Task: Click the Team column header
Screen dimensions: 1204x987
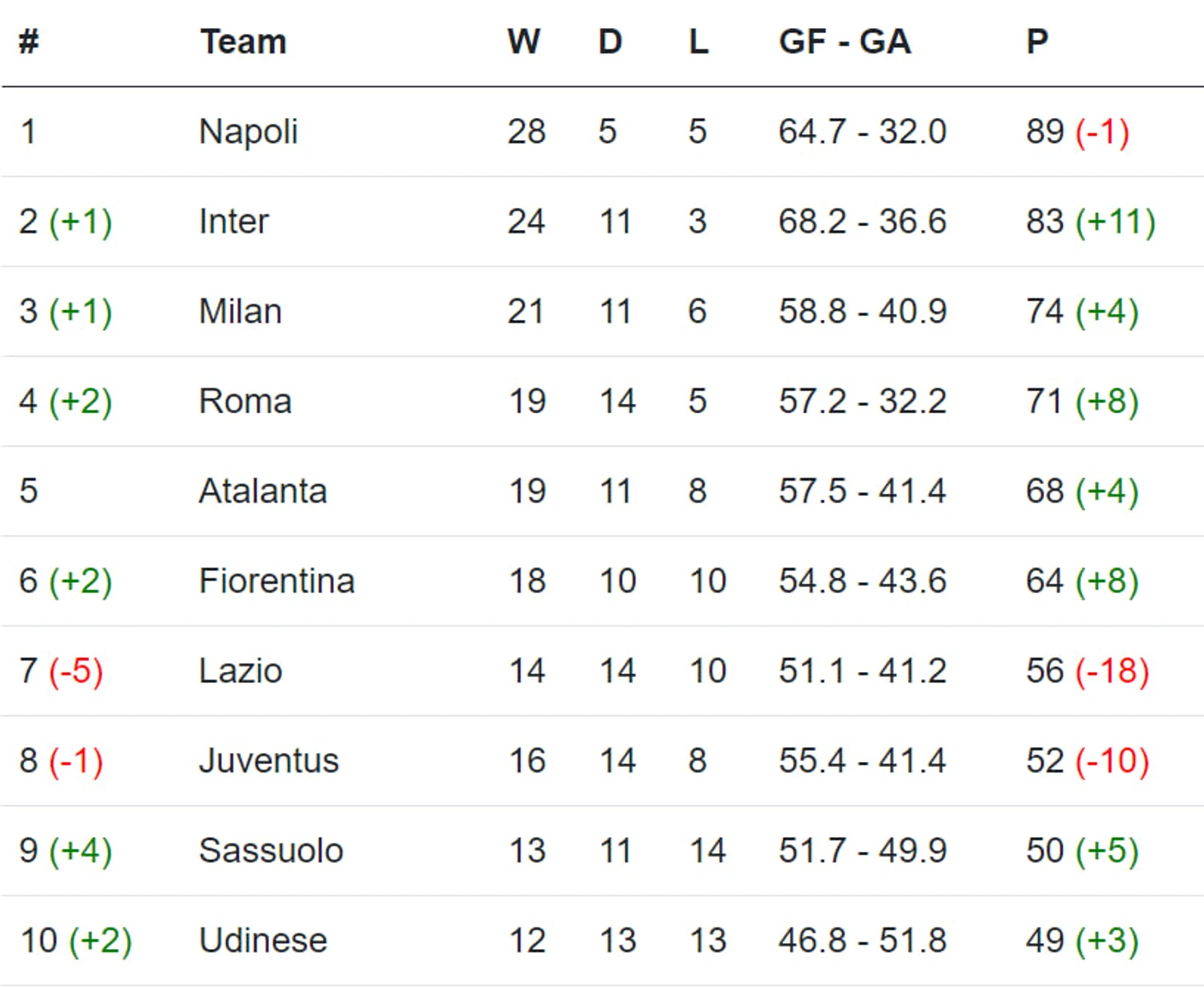Action: [243, 42]
